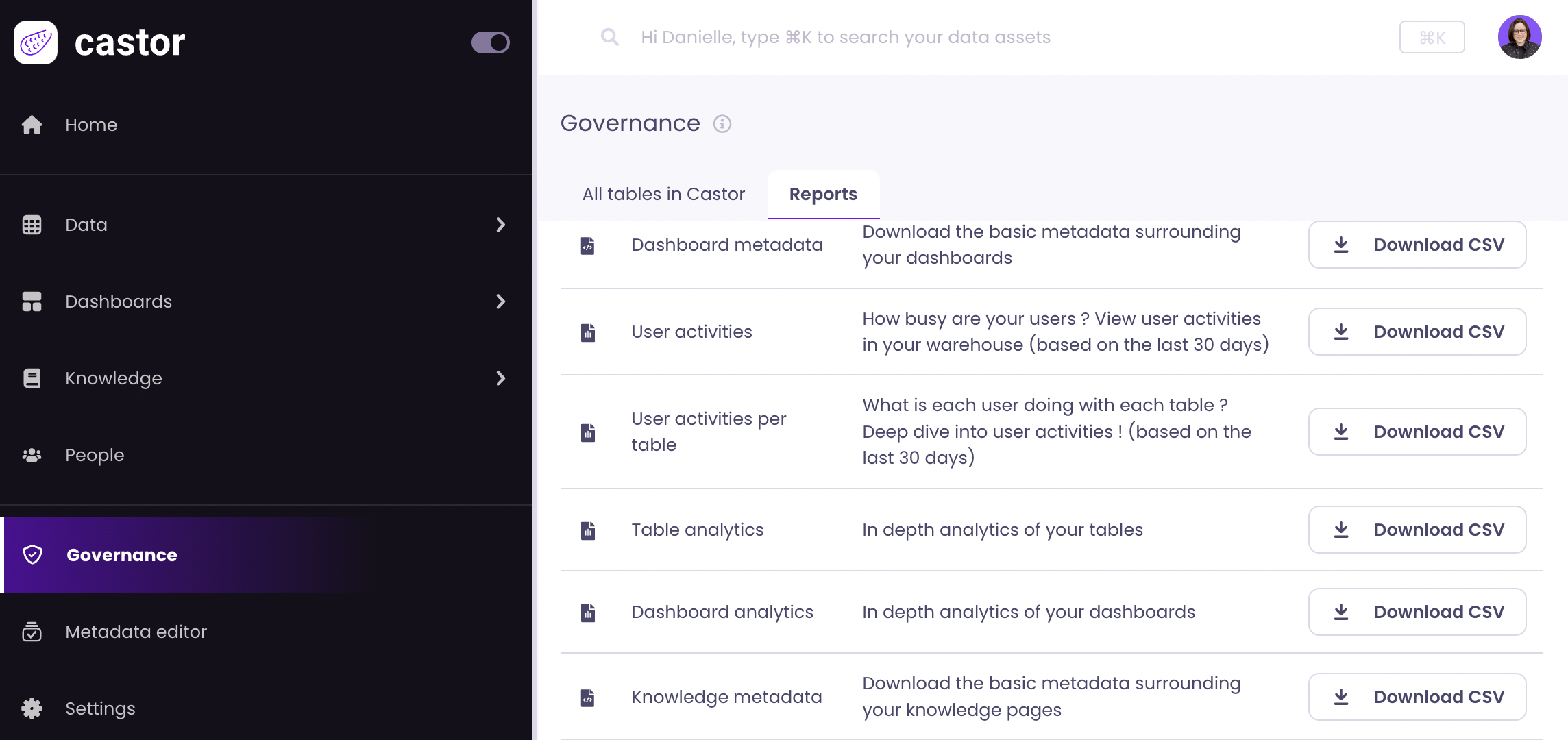The image size is (1568, 740).
Task: Open the user profile avatar
Action: point(1519,37)
